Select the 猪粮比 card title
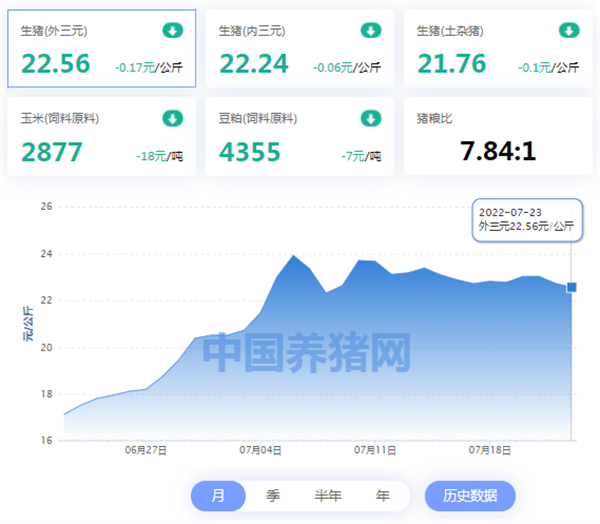The image size is (600, 524). (434, 118)
